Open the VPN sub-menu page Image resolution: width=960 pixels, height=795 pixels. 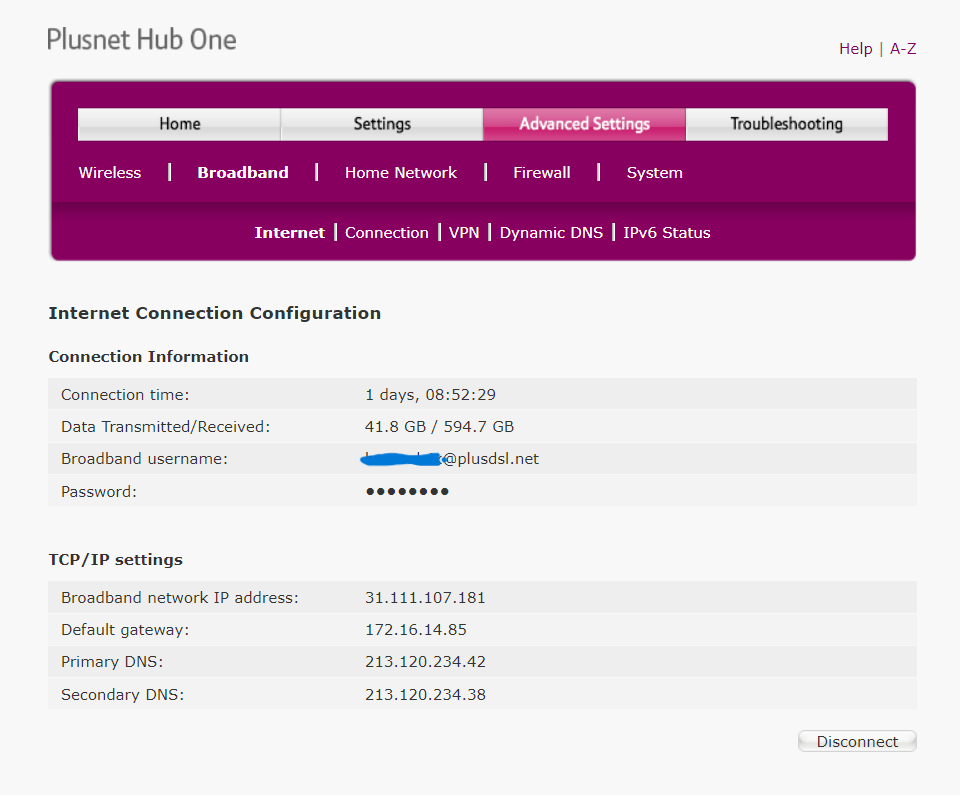point(464,233)
